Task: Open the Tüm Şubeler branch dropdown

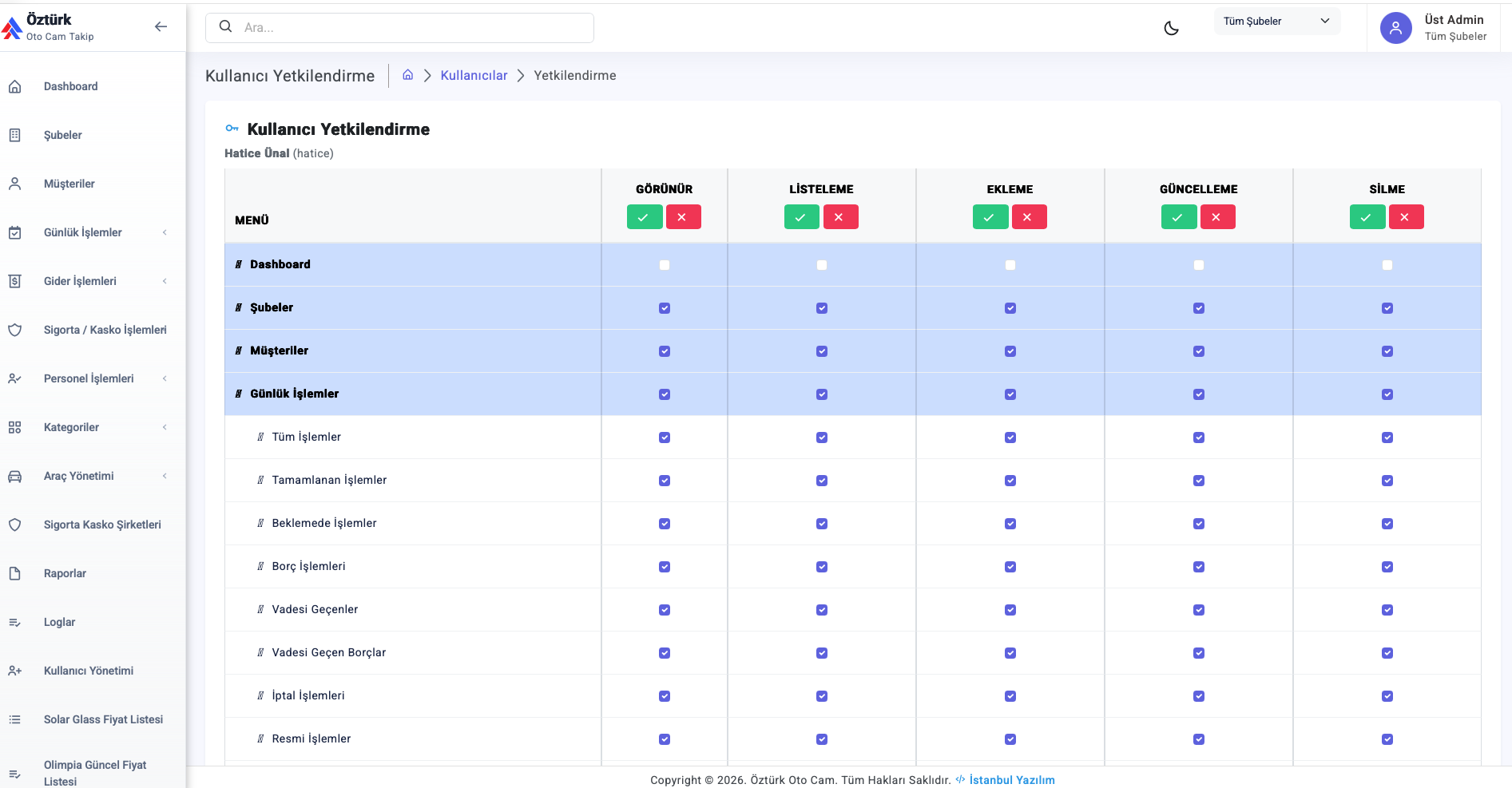Action: coord(1276,22)
